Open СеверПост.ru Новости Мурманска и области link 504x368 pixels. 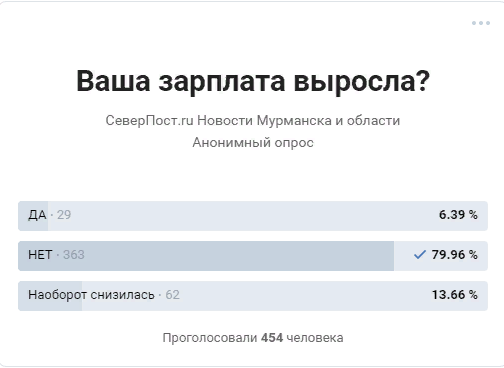pos(253,120)
